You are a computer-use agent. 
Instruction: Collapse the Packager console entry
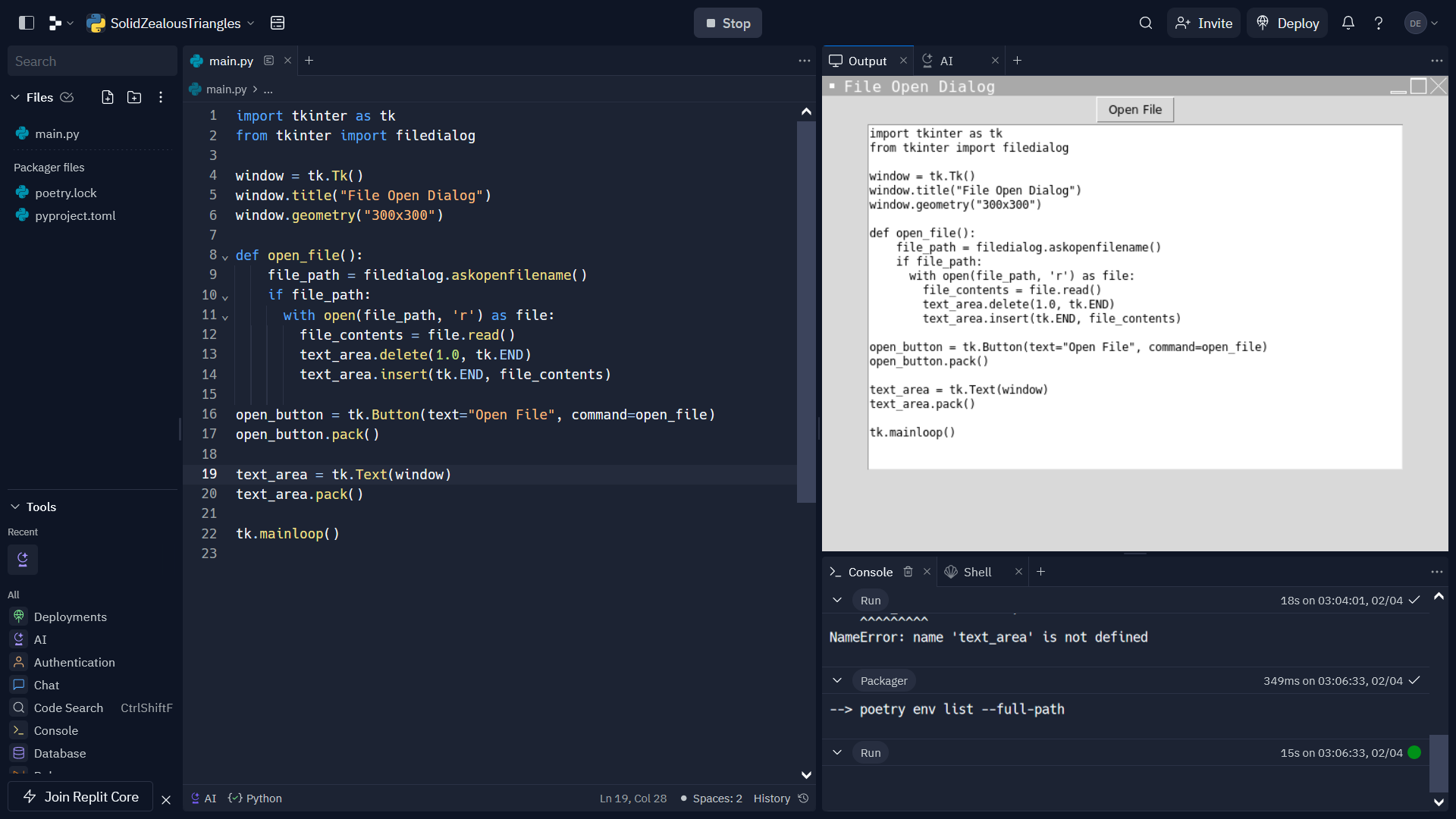837,680
